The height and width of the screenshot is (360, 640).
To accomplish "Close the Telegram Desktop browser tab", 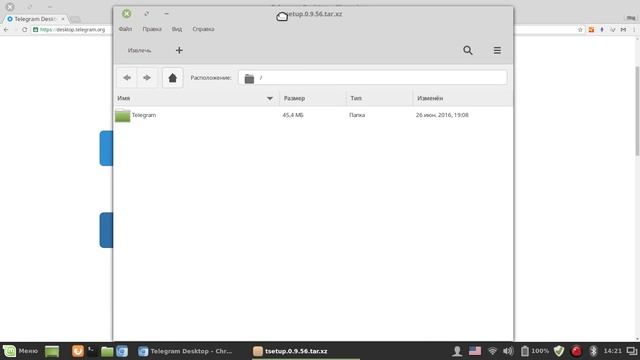I will click(x=63, y=19).
